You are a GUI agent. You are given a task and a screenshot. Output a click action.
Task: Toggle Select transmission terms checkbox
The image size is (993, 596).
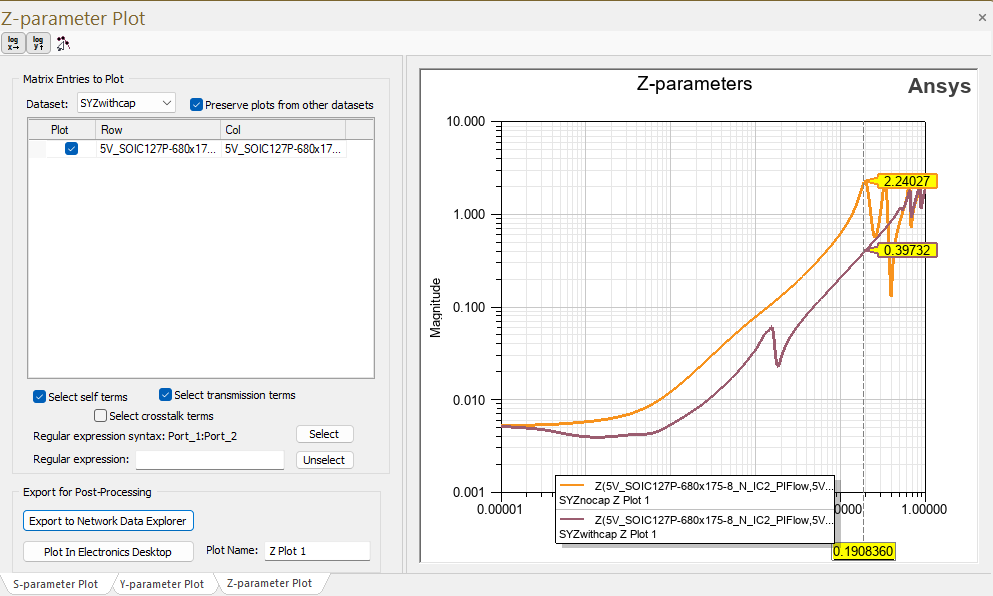click(x=166, y=395)
